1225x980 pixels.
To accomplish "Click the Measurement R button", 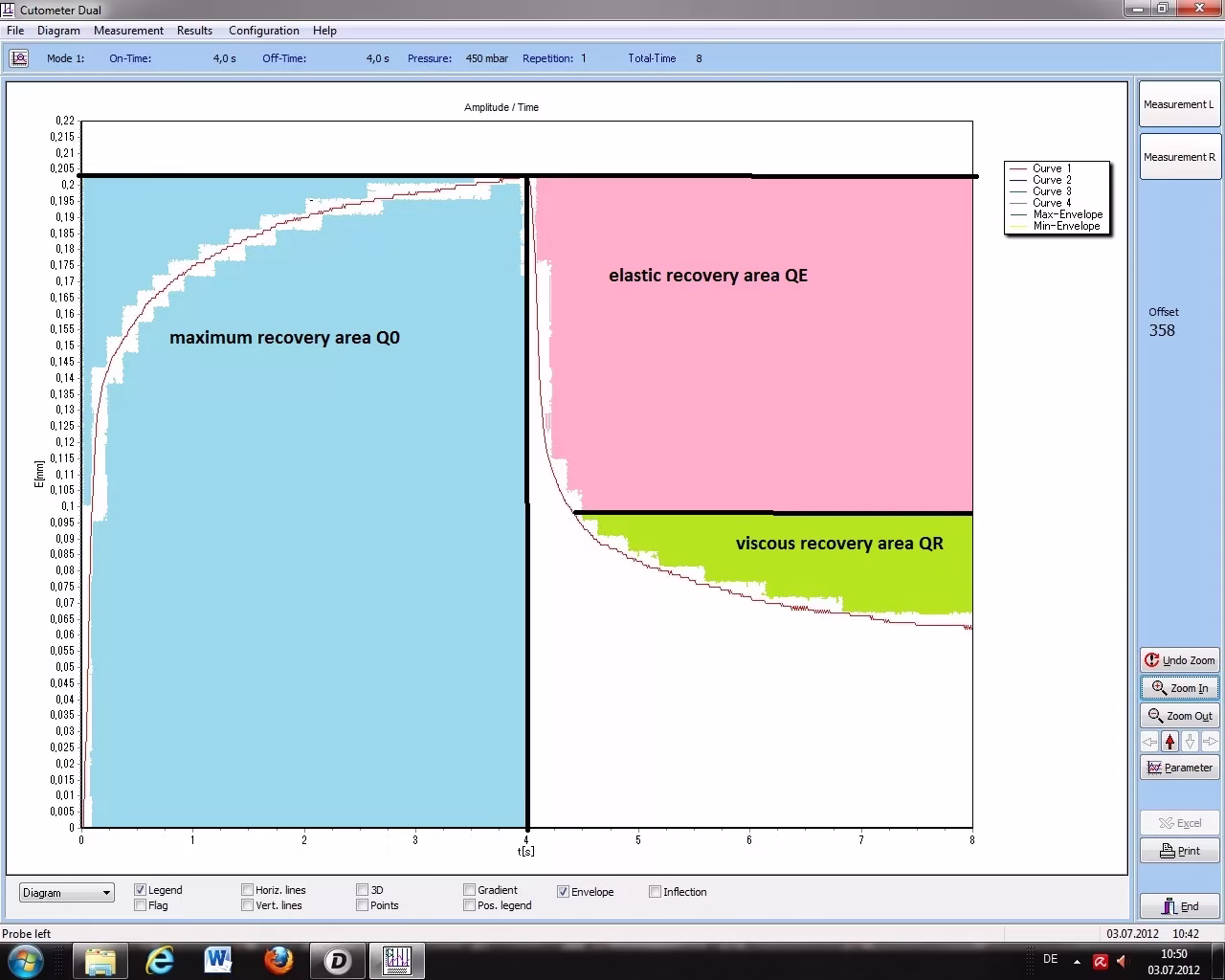I will tap(1179, 157).
